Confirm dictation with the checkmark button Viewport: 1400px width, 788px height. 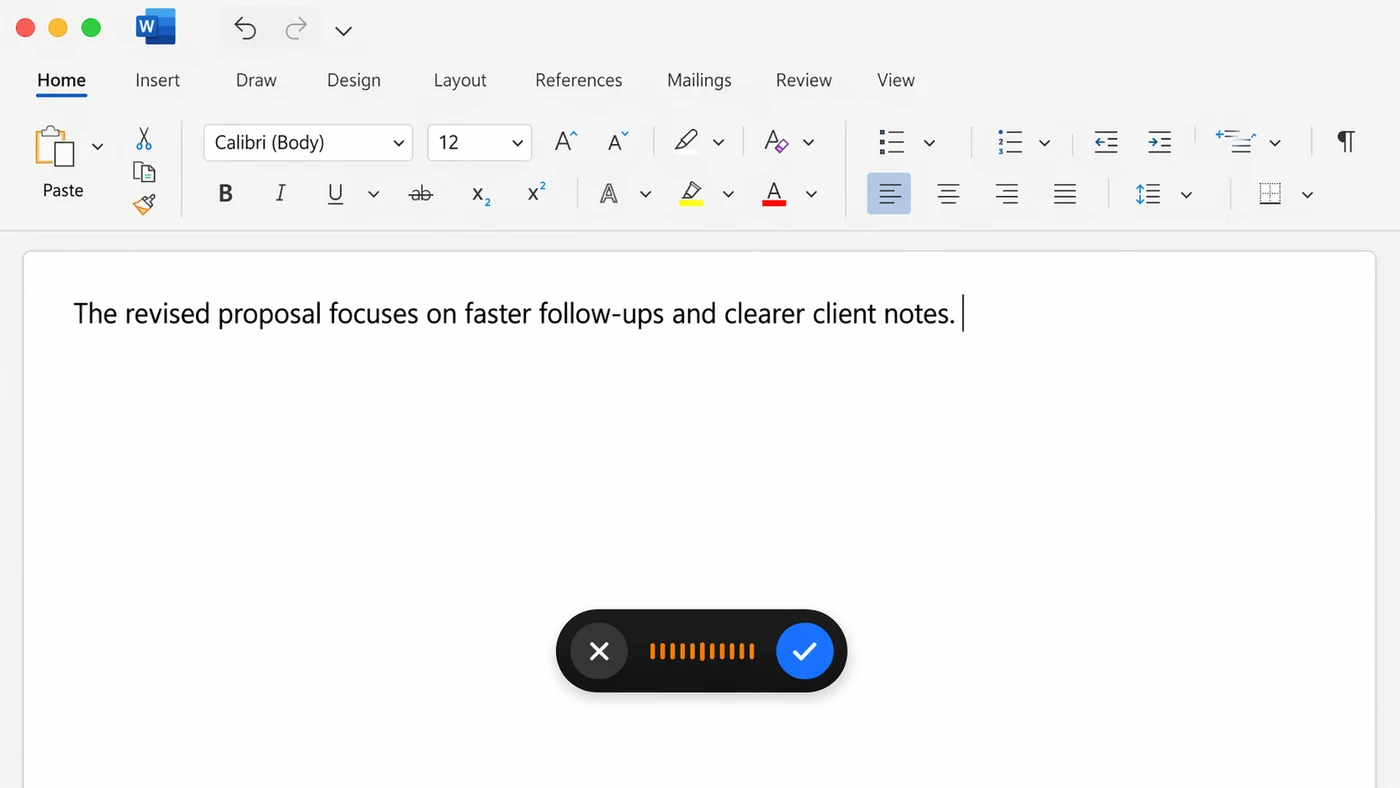click(x=804, y=651)
